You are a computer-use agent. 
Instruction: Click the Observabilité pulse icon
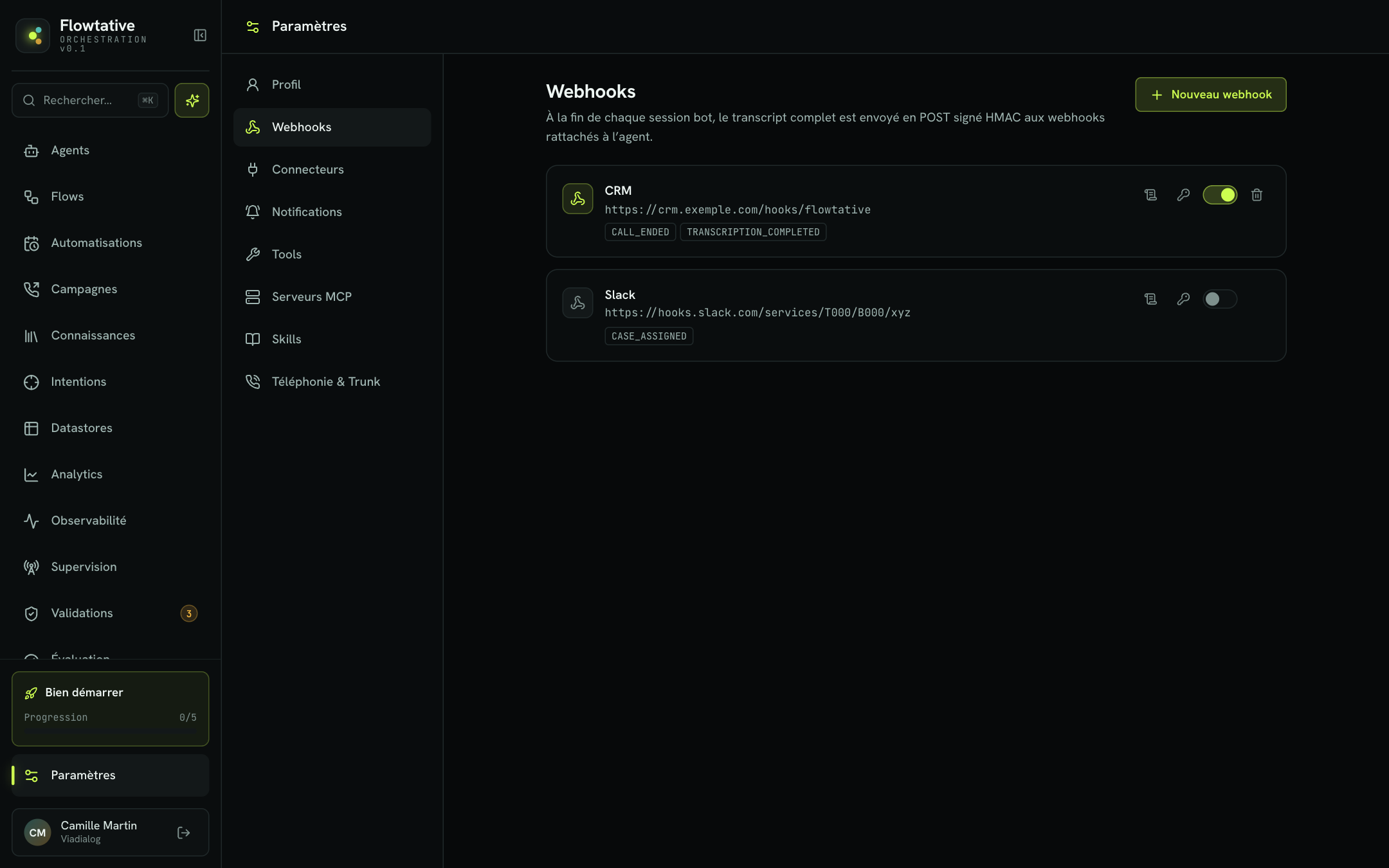tap(31, 521)
